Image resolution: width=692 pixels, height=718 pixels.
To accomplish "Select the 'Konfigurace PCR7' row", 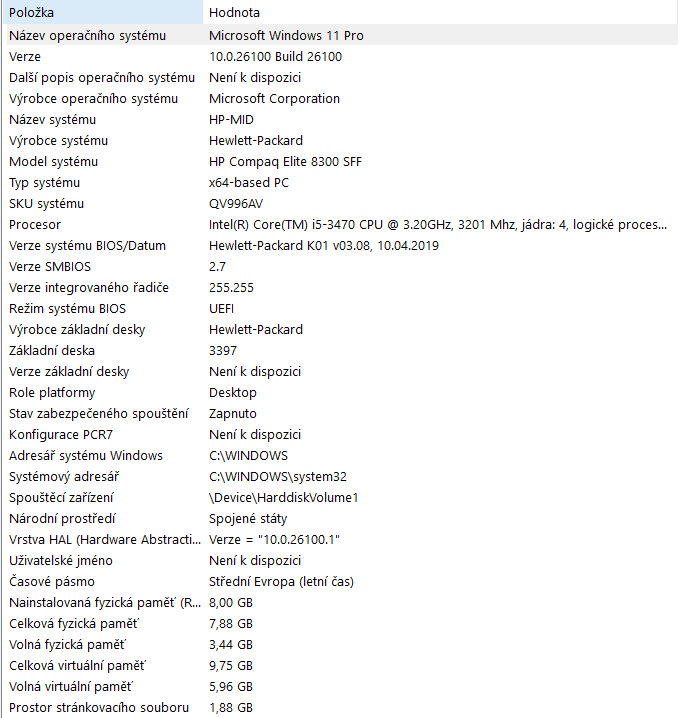I will 340,435.
